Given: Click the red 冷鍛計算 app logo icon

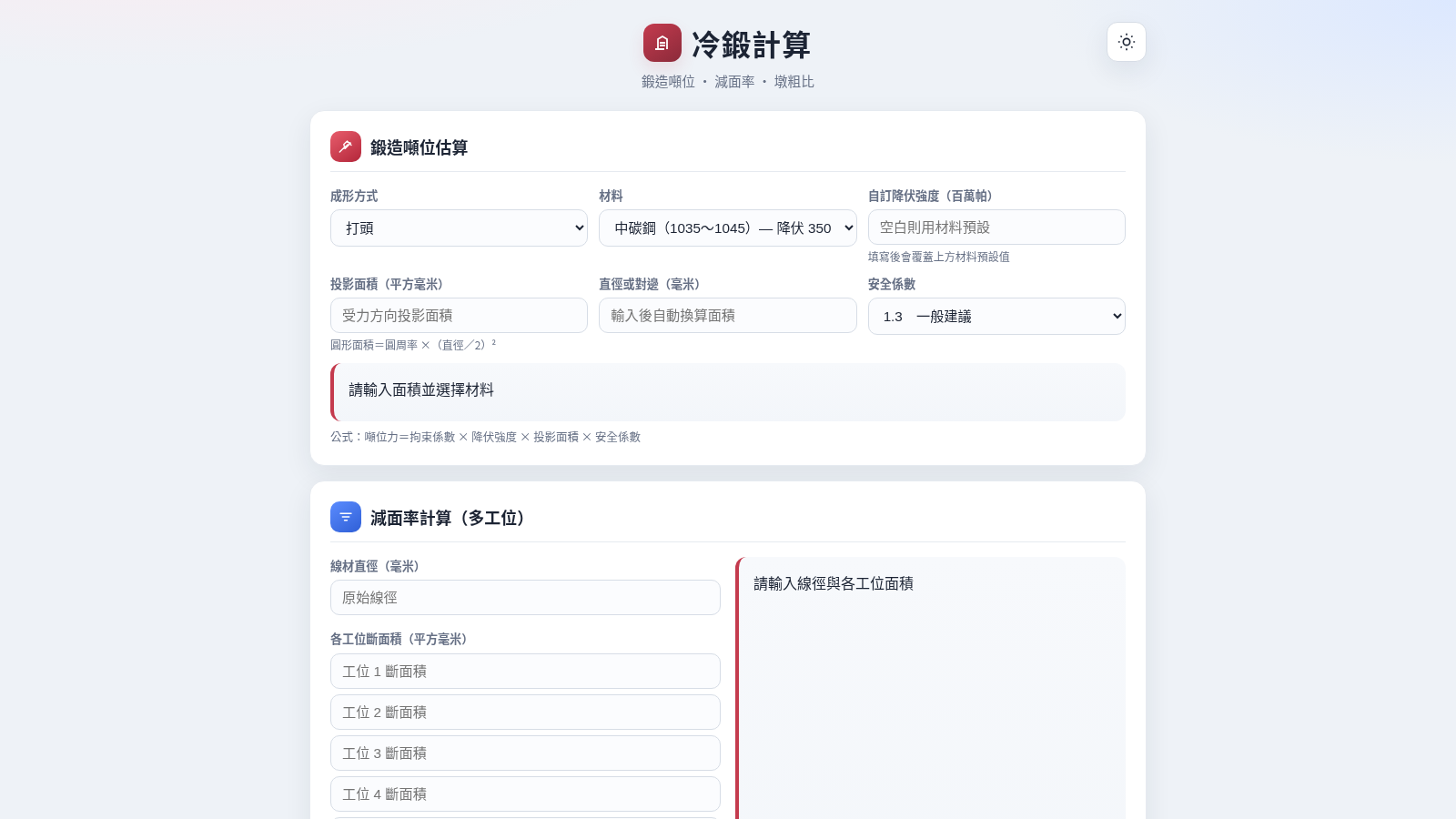Looking at the screenshot, I should click(662, 43).
